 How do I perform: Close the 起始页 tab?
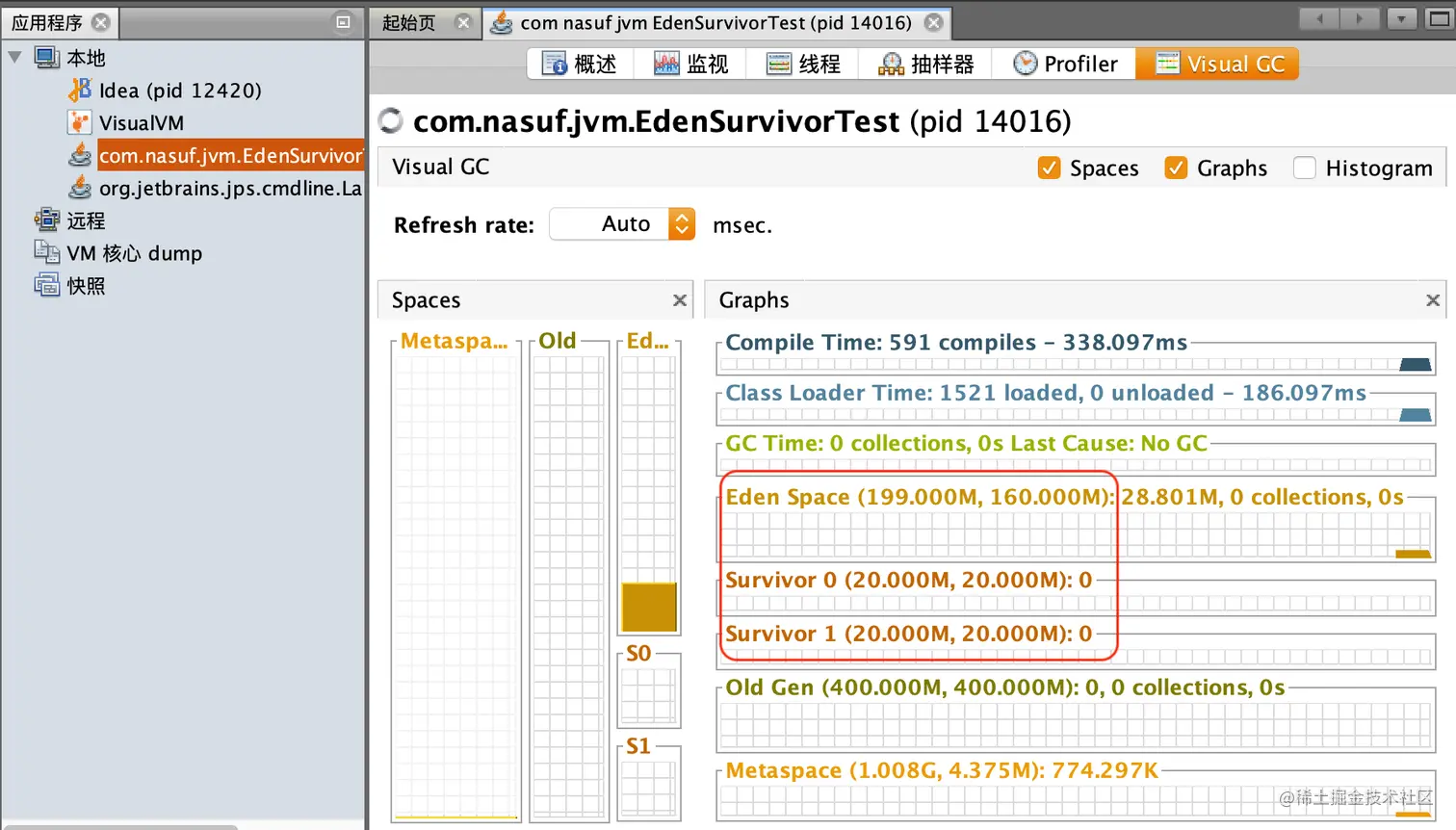(x=463, y=22)
